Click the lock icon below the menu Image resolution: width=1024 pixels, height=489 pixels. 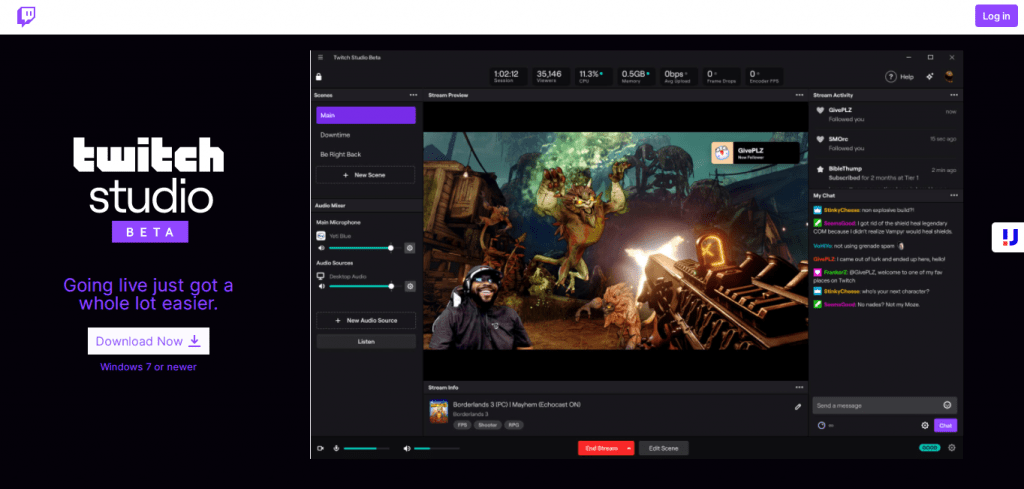[319, 76]
